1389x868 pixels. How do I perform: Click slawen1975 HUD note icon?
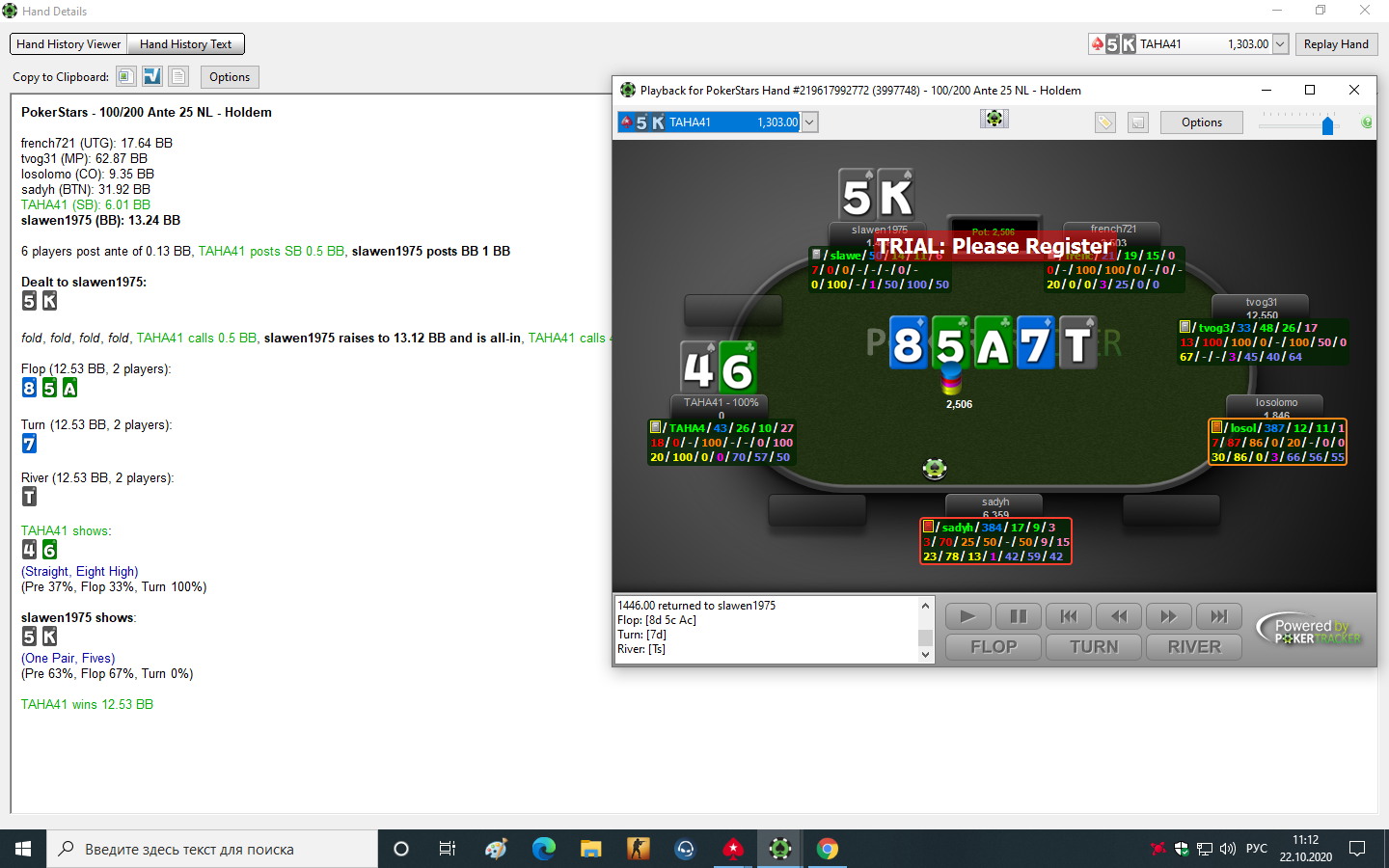pos(816,255)
